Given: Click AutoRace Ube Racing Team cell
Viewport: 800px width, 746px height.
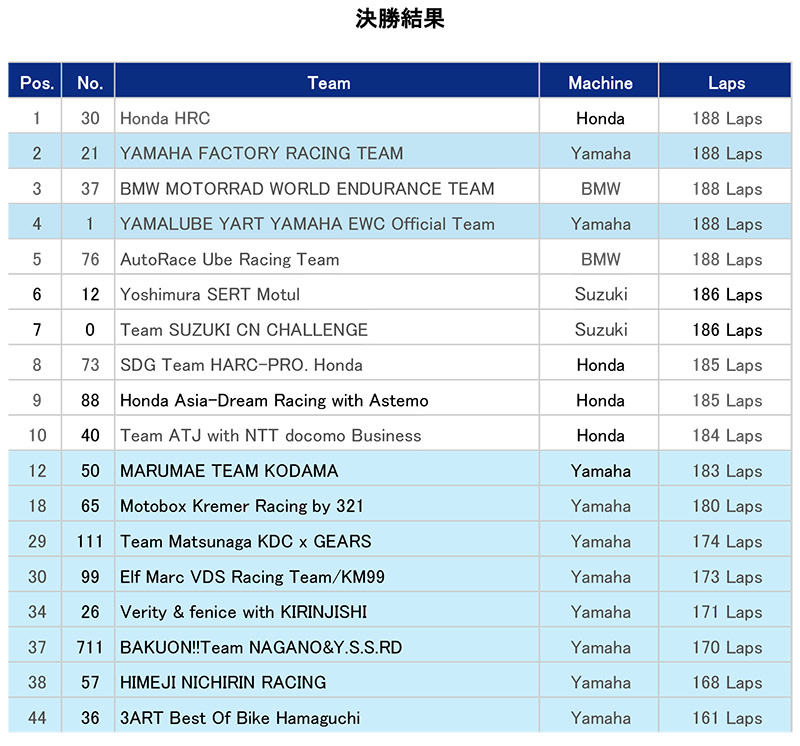Looking at the screenshot, I should [x=327, y=259].
